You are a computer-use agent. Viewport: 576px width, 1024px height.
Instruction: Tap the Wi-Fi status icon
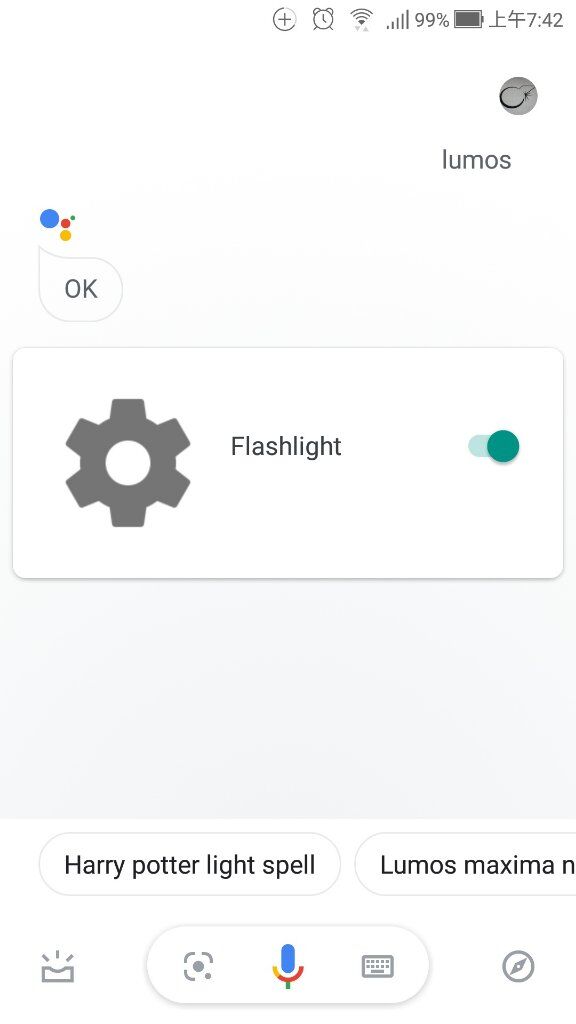pyautogui.click(x=360, y=20)
